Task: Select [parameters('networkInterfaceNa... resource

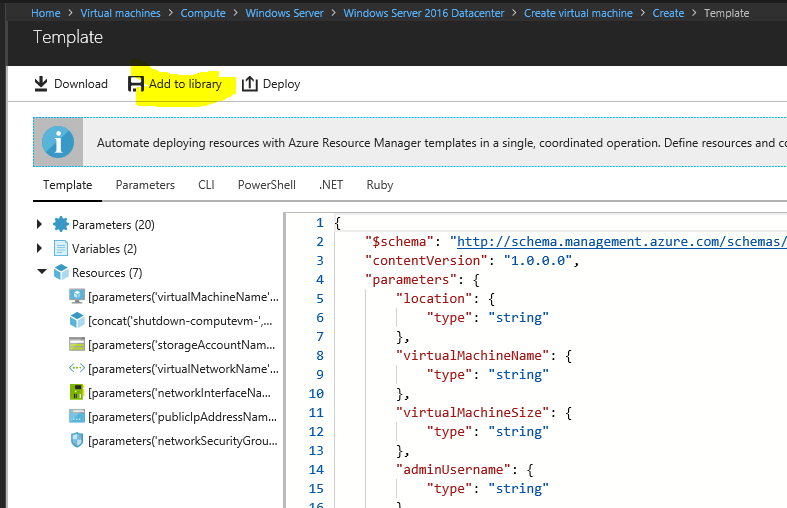Action: click(x=179, y=393)
